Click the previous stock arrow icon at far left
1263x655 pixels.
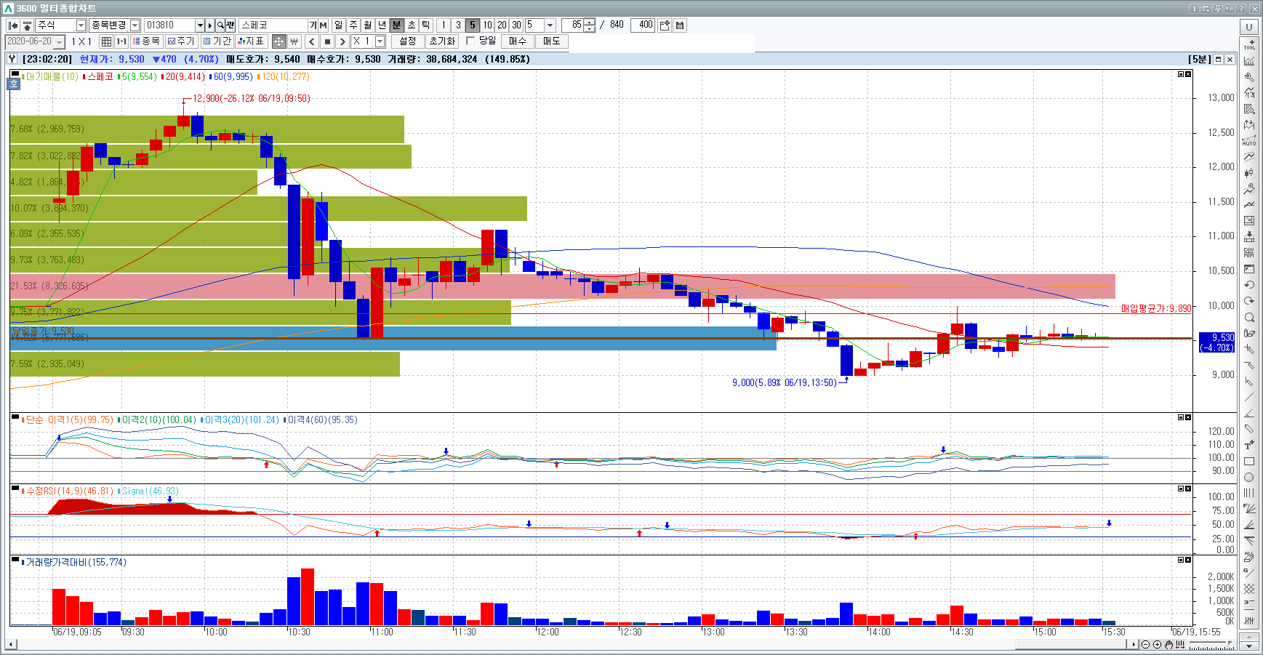[13, 25]
